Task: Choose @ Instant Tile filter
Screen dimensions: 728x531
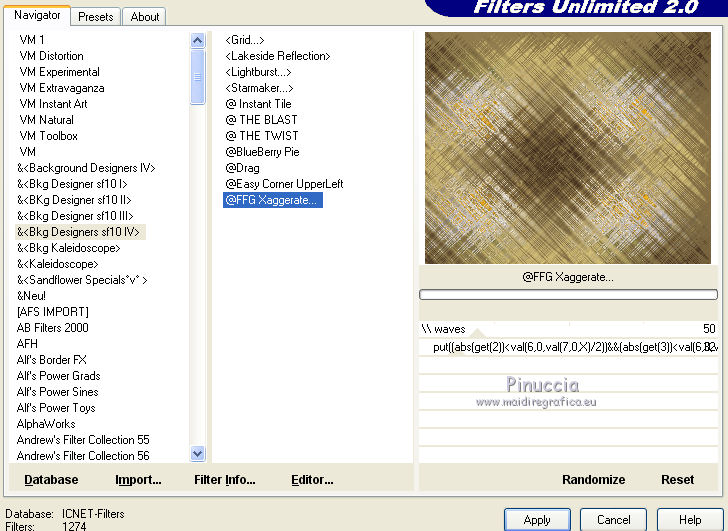Action: pyautogui.click(x=258, y=104)
